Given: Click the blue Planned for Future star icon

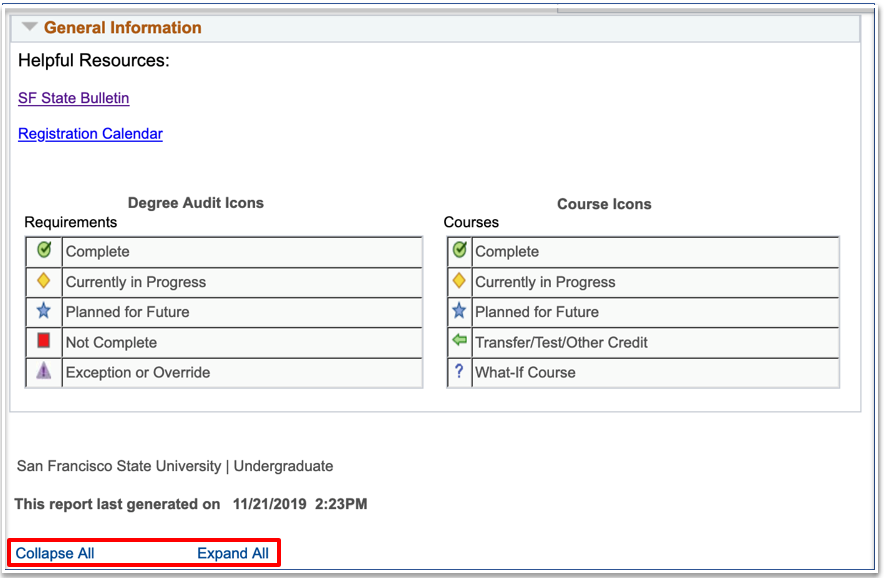Looking at the screenshot, I should point(42,310).
